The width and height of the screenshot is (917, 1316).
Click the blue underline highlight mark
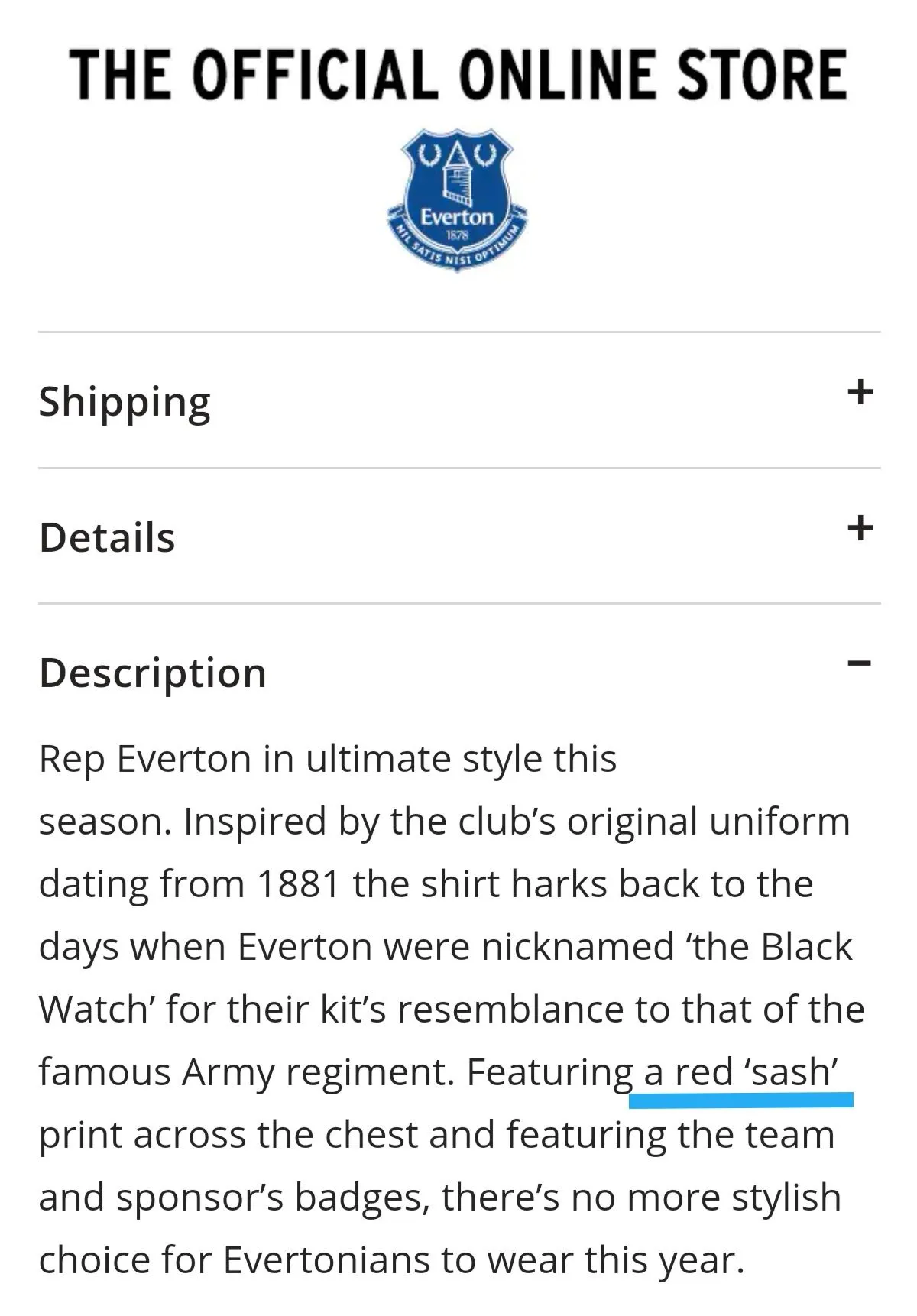[x=741, y=1100]
